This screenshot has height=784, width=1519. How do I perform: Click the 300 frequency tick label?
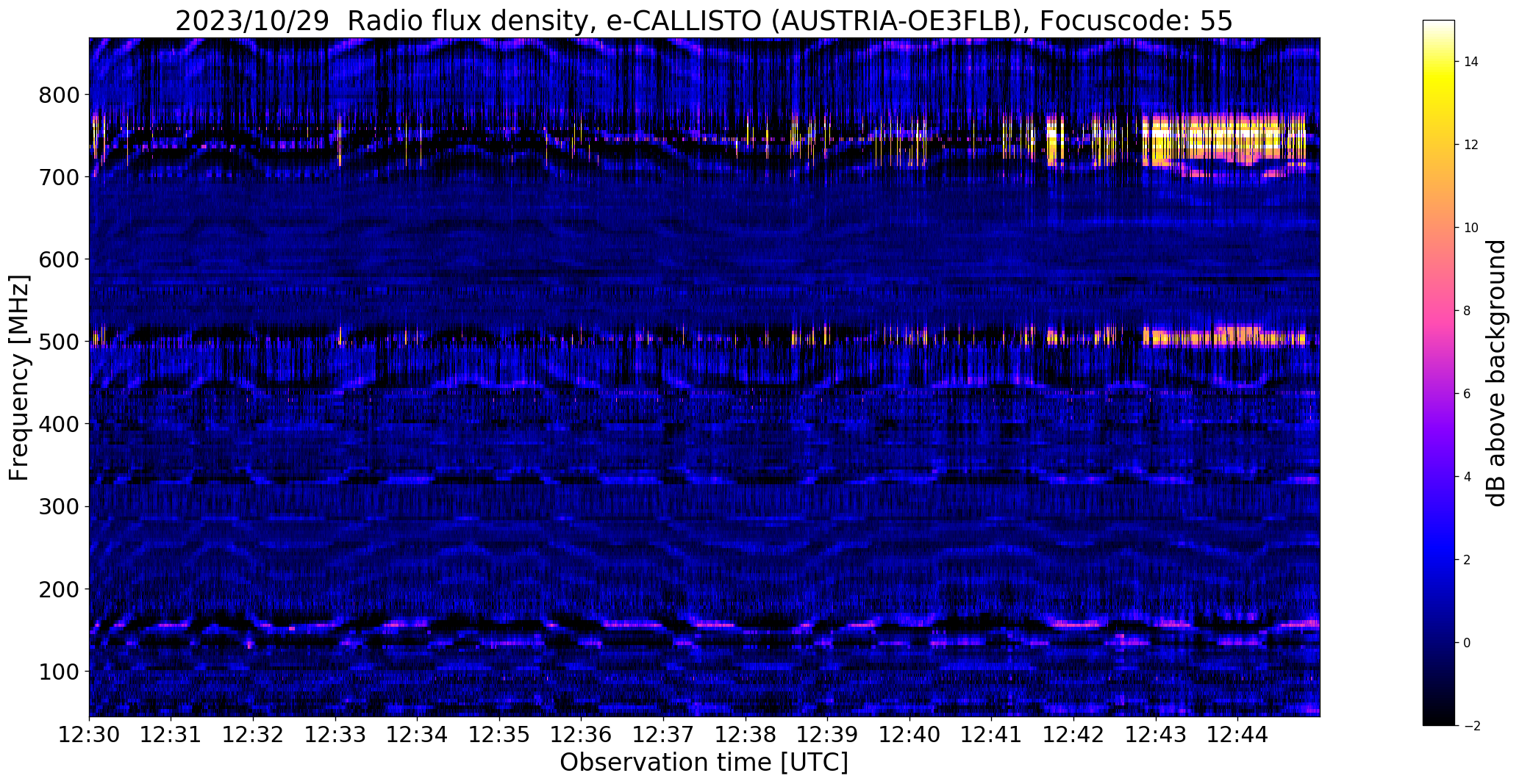pos(58,506)
